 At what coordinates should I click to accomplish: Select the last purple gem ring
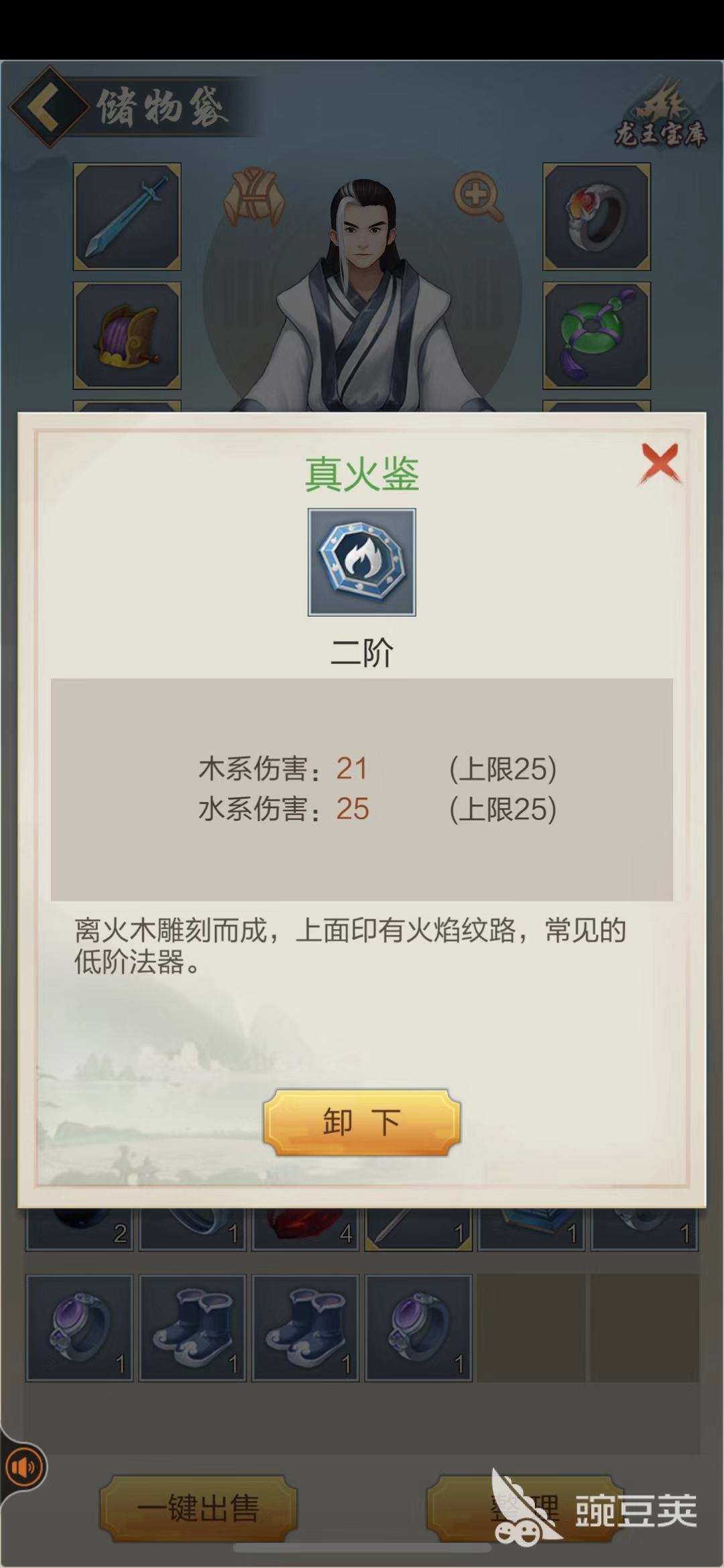[419, 1328]
